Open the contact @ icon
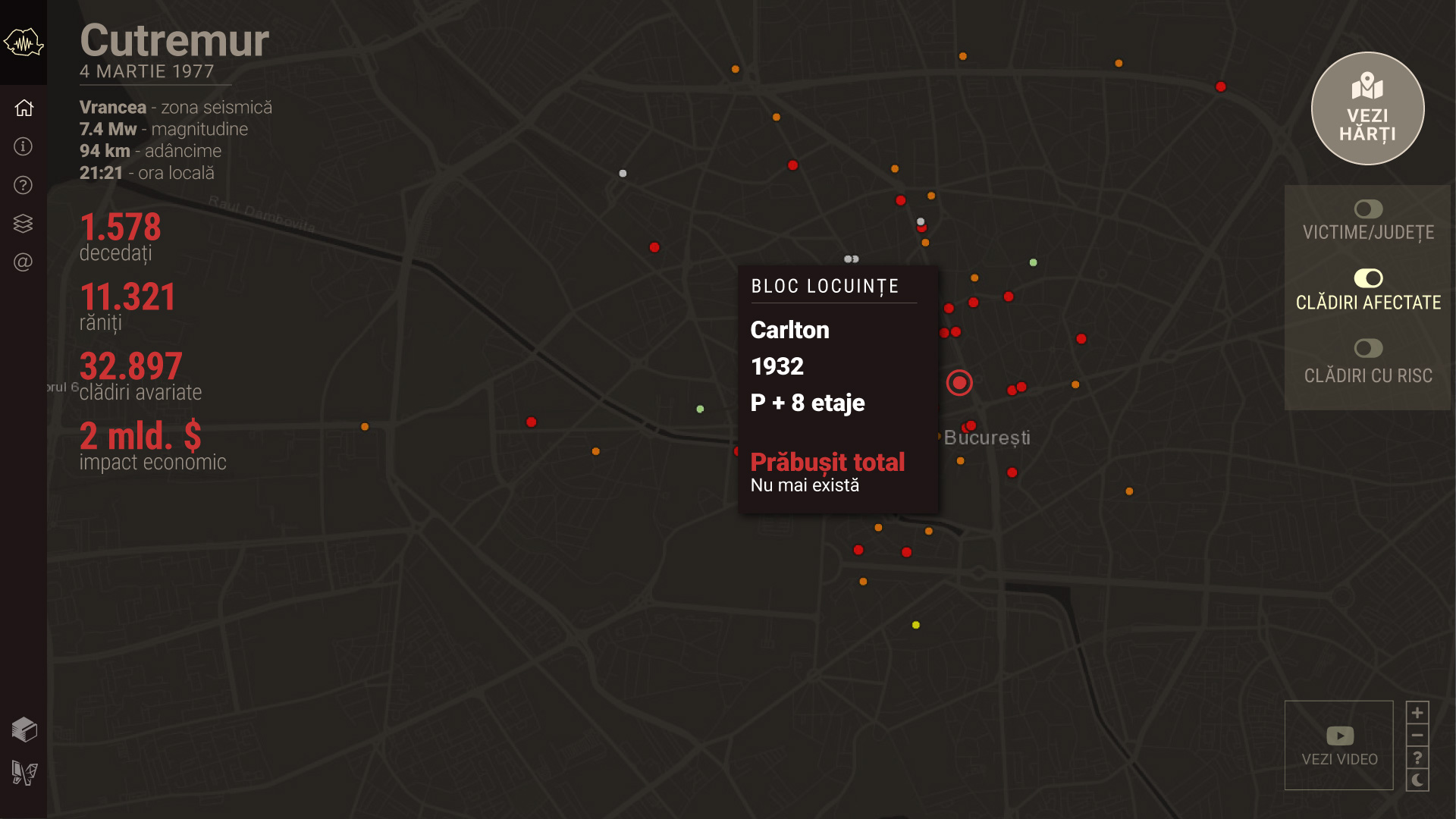Screen dimensions: 1456x819 [24, 262]
